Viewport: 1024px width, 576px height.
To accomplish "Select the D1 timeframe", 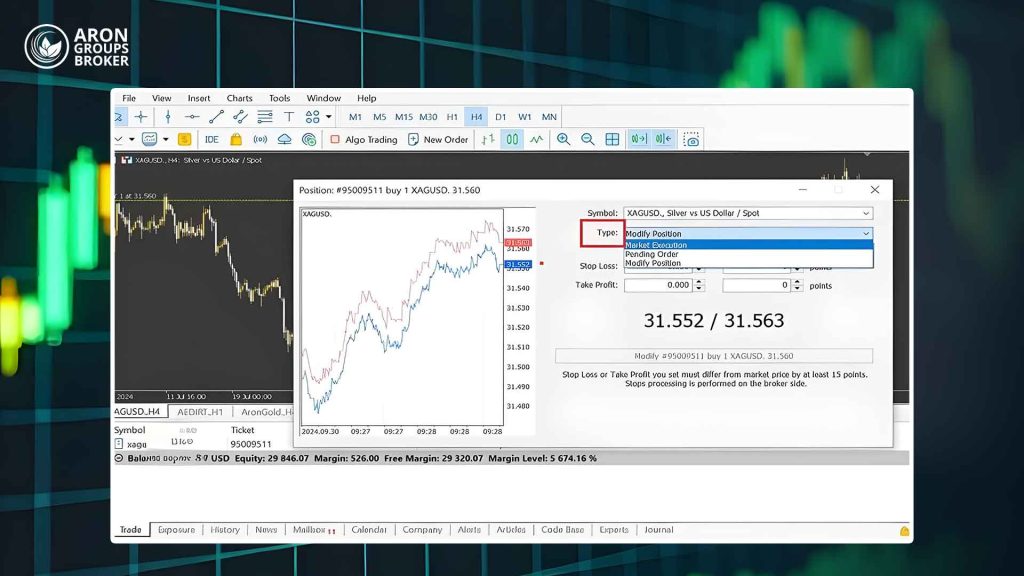I will tap(501, 117).
